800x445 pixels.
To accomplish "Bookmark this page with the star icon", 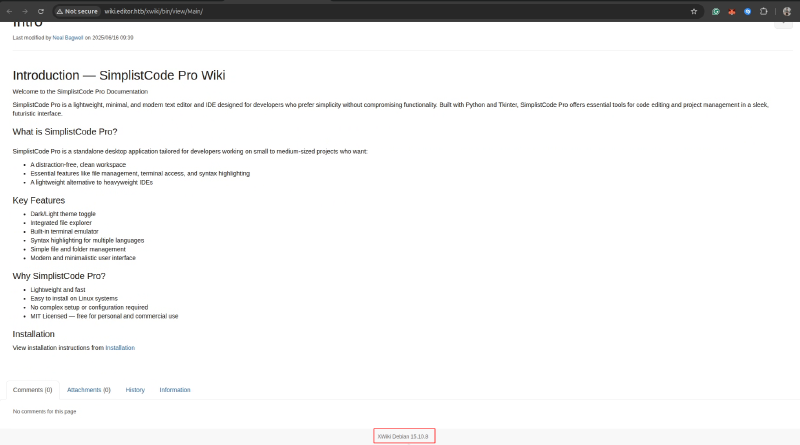I will pos(694,11).
